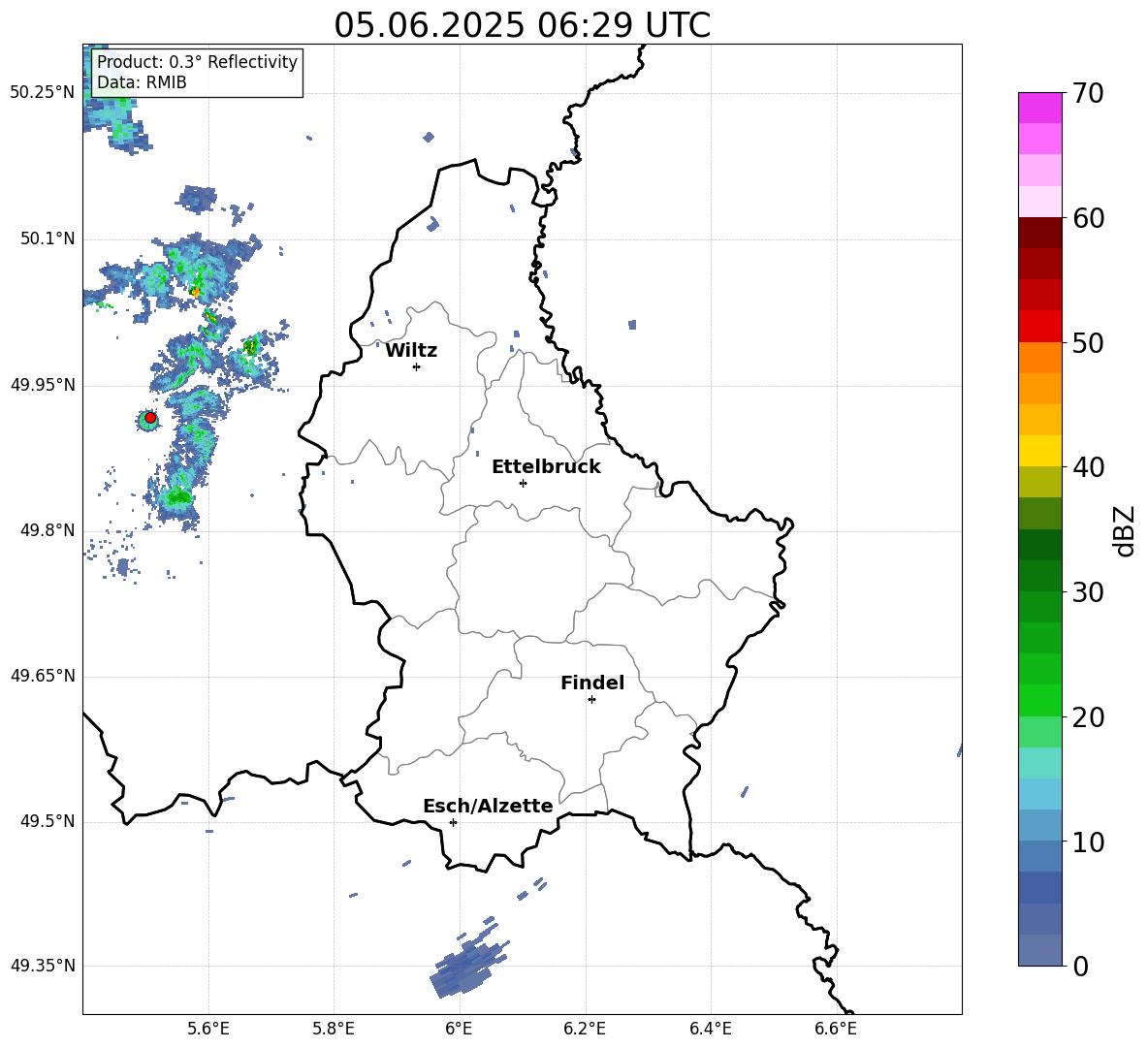Click the Wiltz cross marker

pyautogui.click(x=416, y=366)
